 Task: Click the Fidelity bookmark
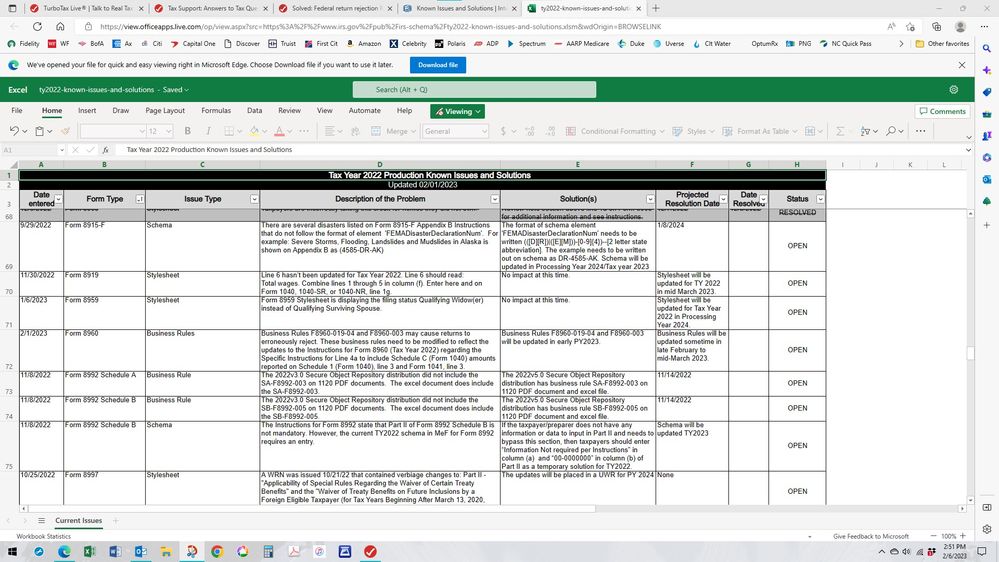point(24,44)
